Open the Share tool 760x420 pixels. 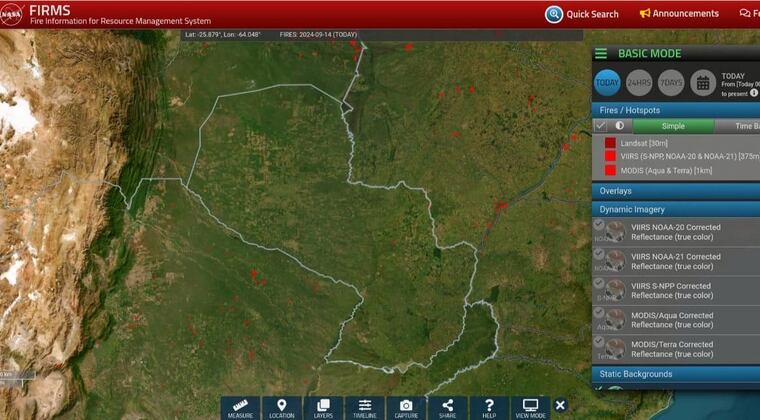click(447, 406)
